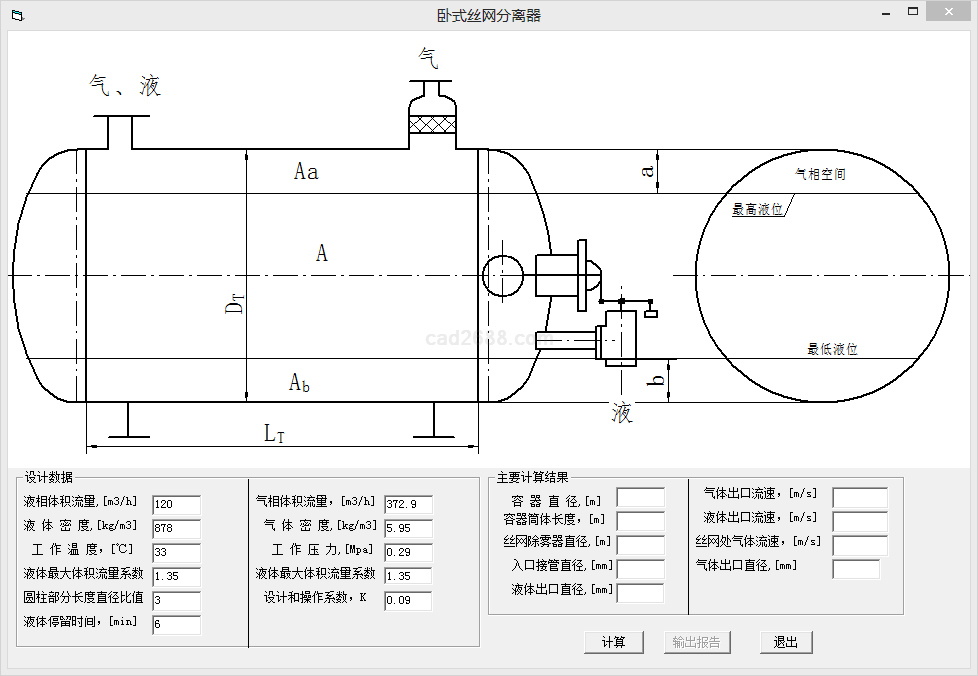Viewport: 978px width, 676px height.
Task: Click the 圆柱部分长度直径比值 input field
Action: point(176,601)
